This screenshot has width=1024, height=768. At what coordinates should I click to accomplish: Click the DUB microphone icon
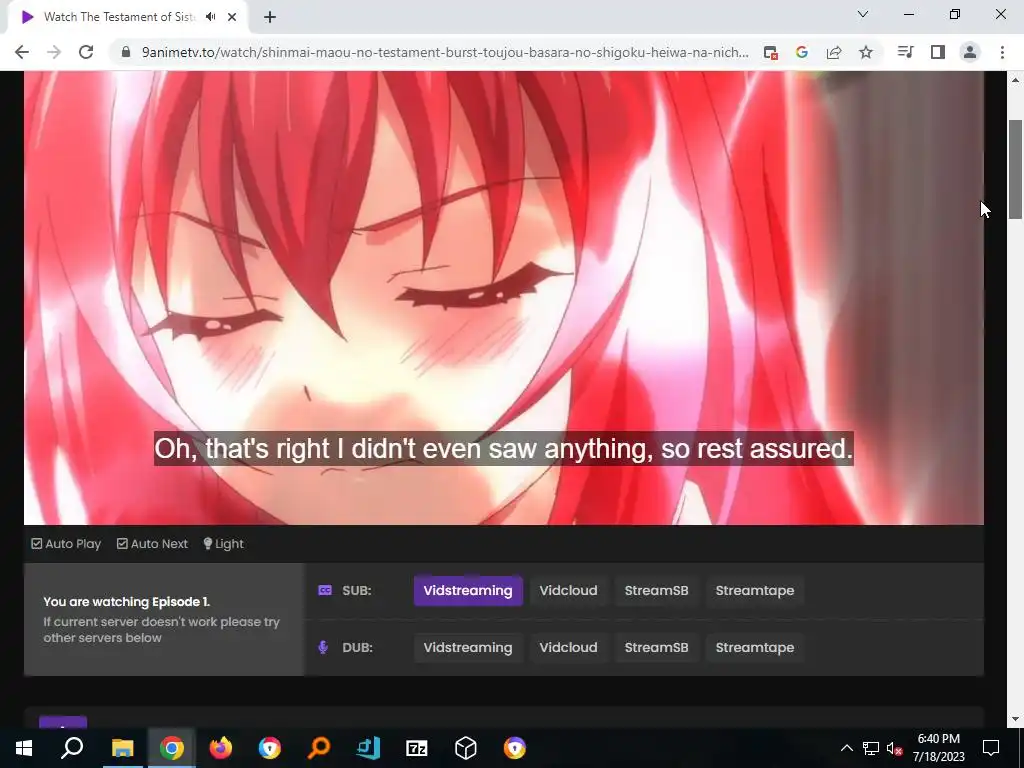pos(323,648)
